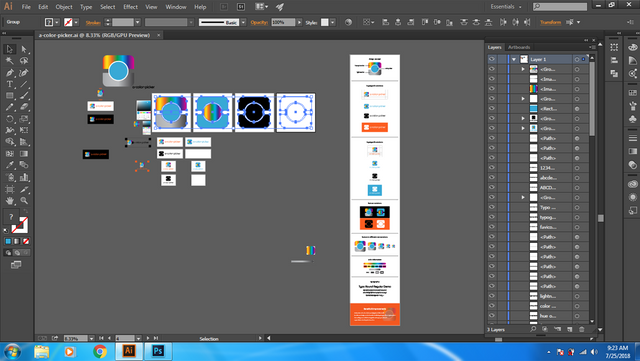The image size is (640, 361).
Task: Select the Free Transform tool
Action: [24, 130]
